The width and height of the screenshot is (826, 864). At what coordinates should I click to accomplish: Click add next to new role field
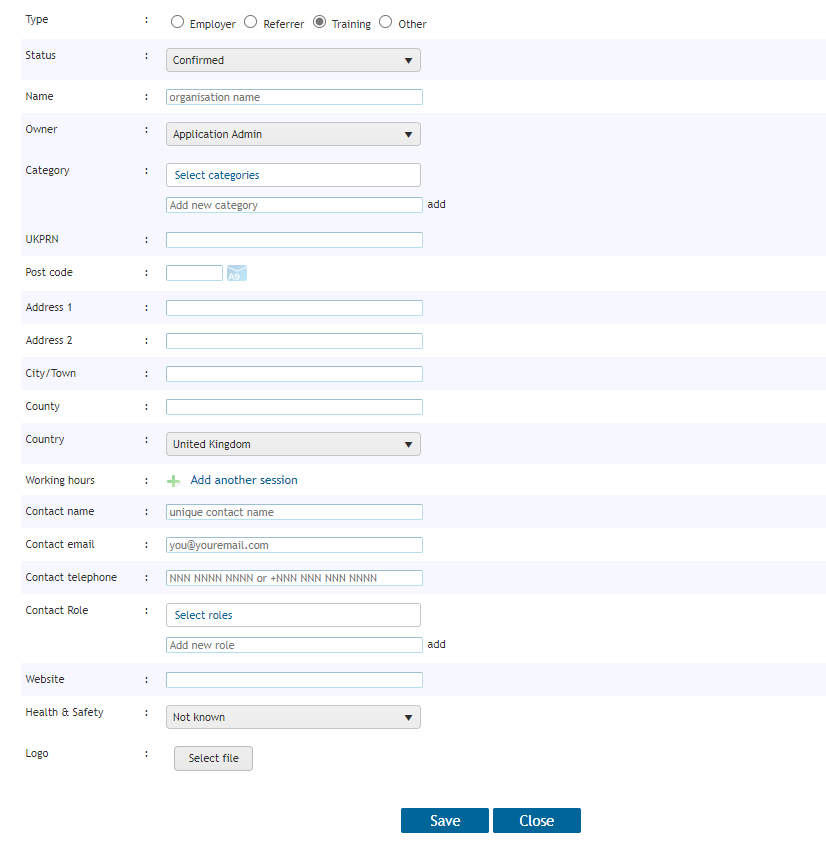436,644
